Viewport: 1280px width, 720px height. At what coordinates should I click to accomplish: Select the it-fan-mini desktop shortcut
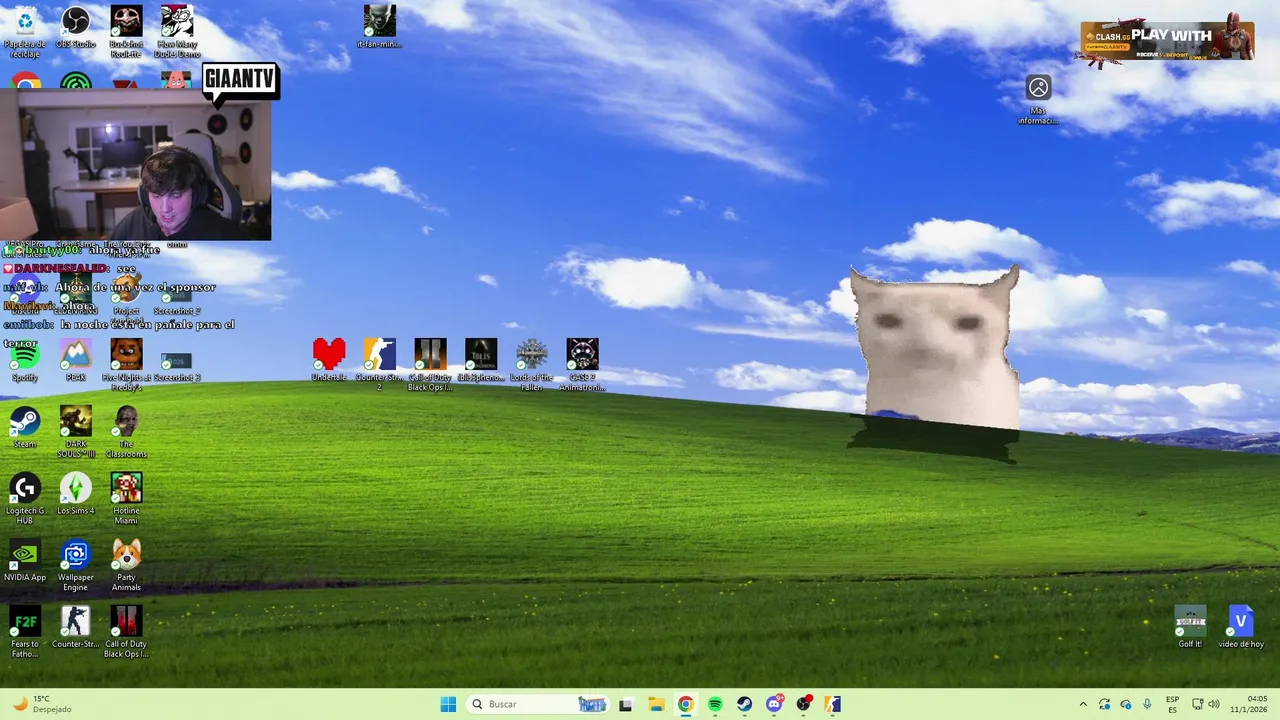click(x=379, y=27)
